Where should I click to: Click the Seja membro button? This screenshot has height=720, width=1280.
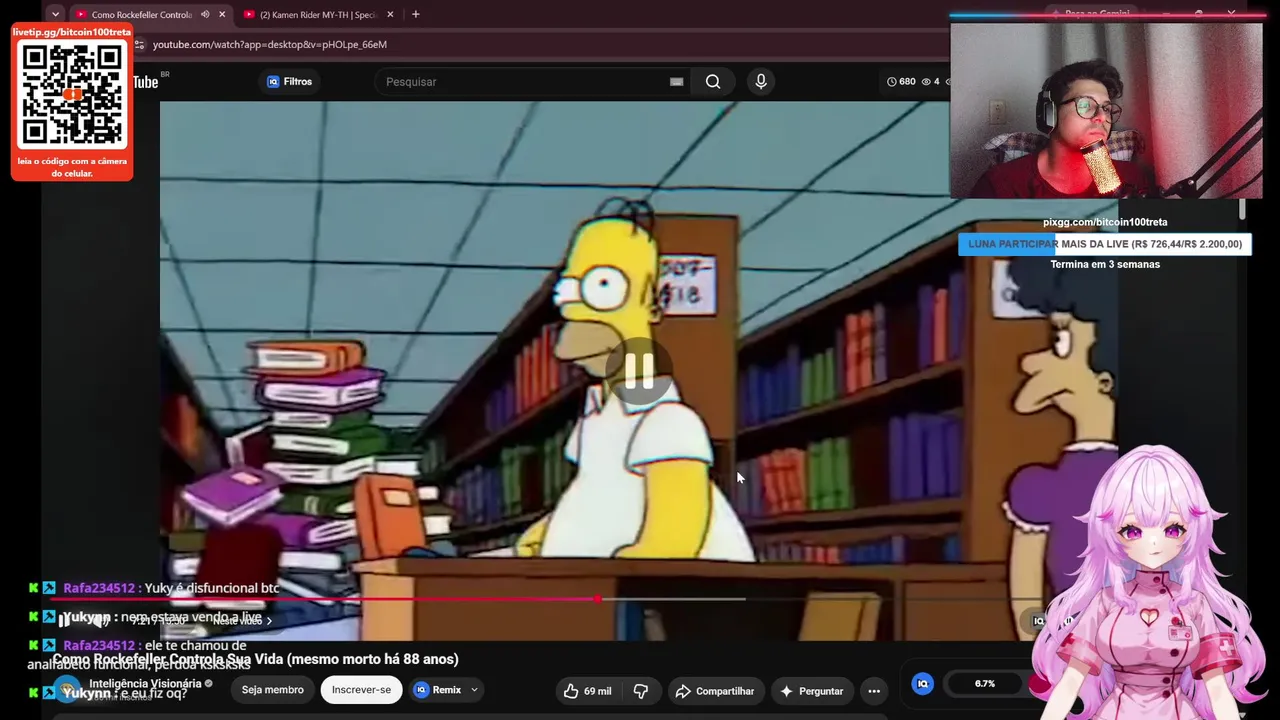pyautogui.click(x=272, y=690)
